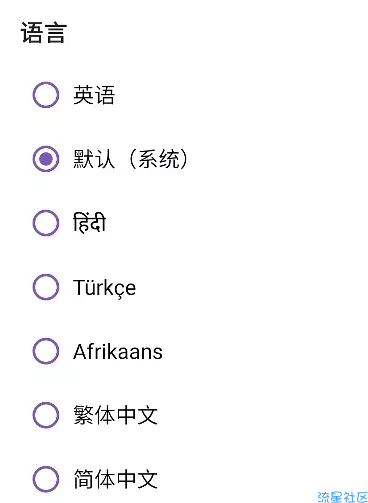
Task: Click the 简体中文 label text
Action: (x=115, y=479)
